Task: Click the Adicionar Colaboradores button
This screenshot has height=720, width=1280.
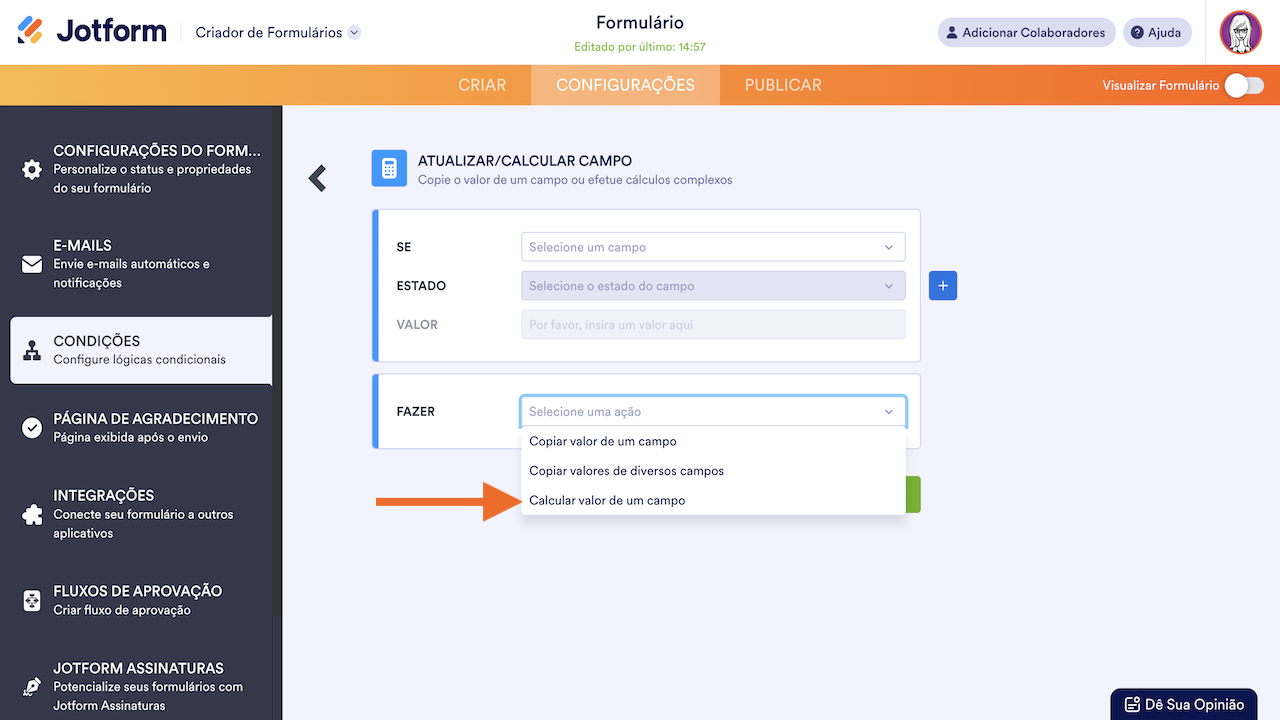Action: pyautogui.click(x=1026, y=33)
